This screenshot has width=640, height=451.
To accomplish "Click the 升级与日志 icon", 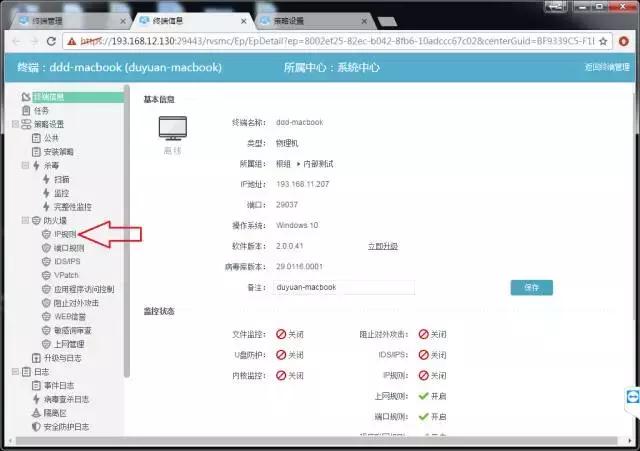I will [36, 358].
